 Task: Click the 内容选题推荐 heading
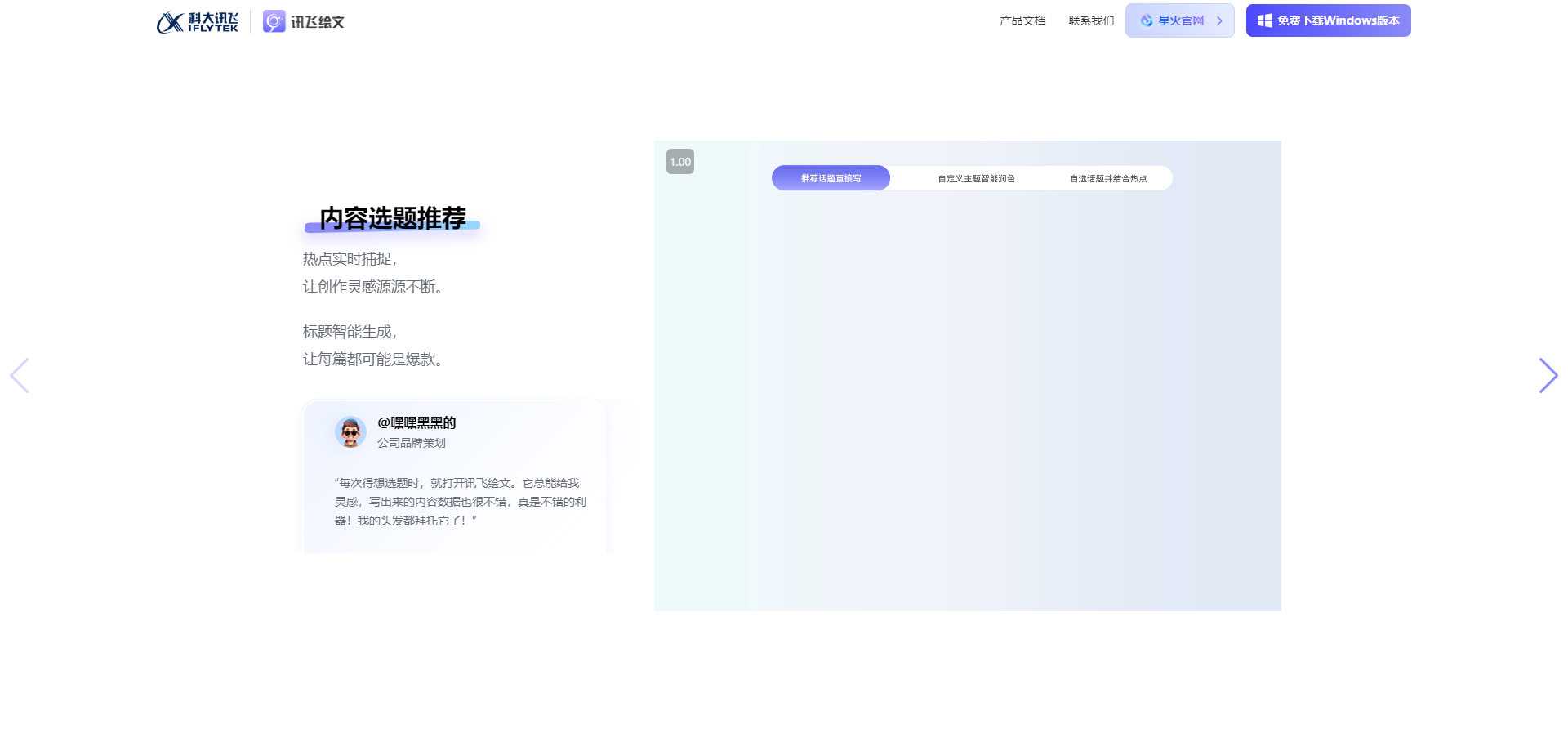pos(393,218)
